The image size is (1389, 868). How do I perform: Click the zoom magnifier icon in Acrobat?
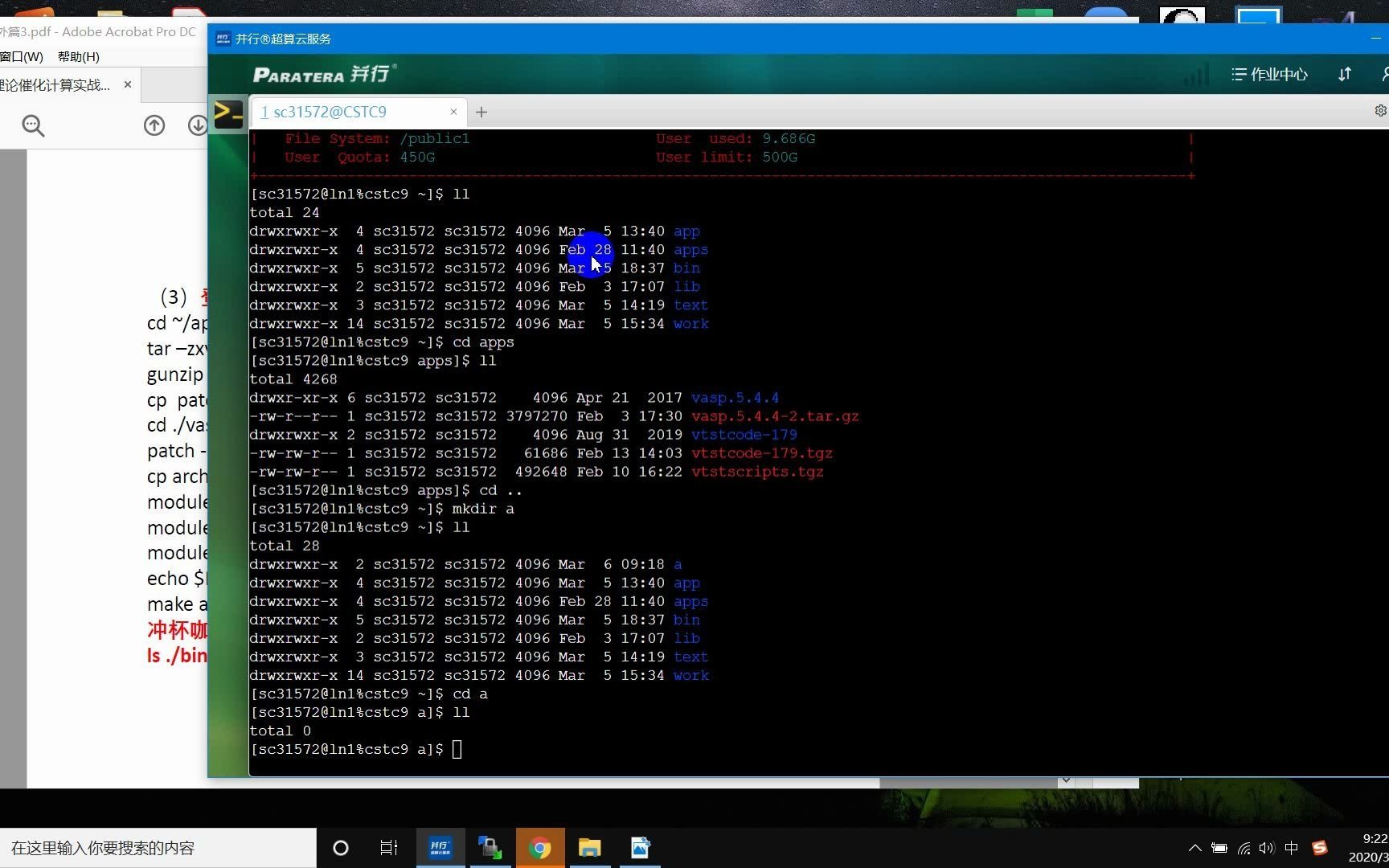33,125
